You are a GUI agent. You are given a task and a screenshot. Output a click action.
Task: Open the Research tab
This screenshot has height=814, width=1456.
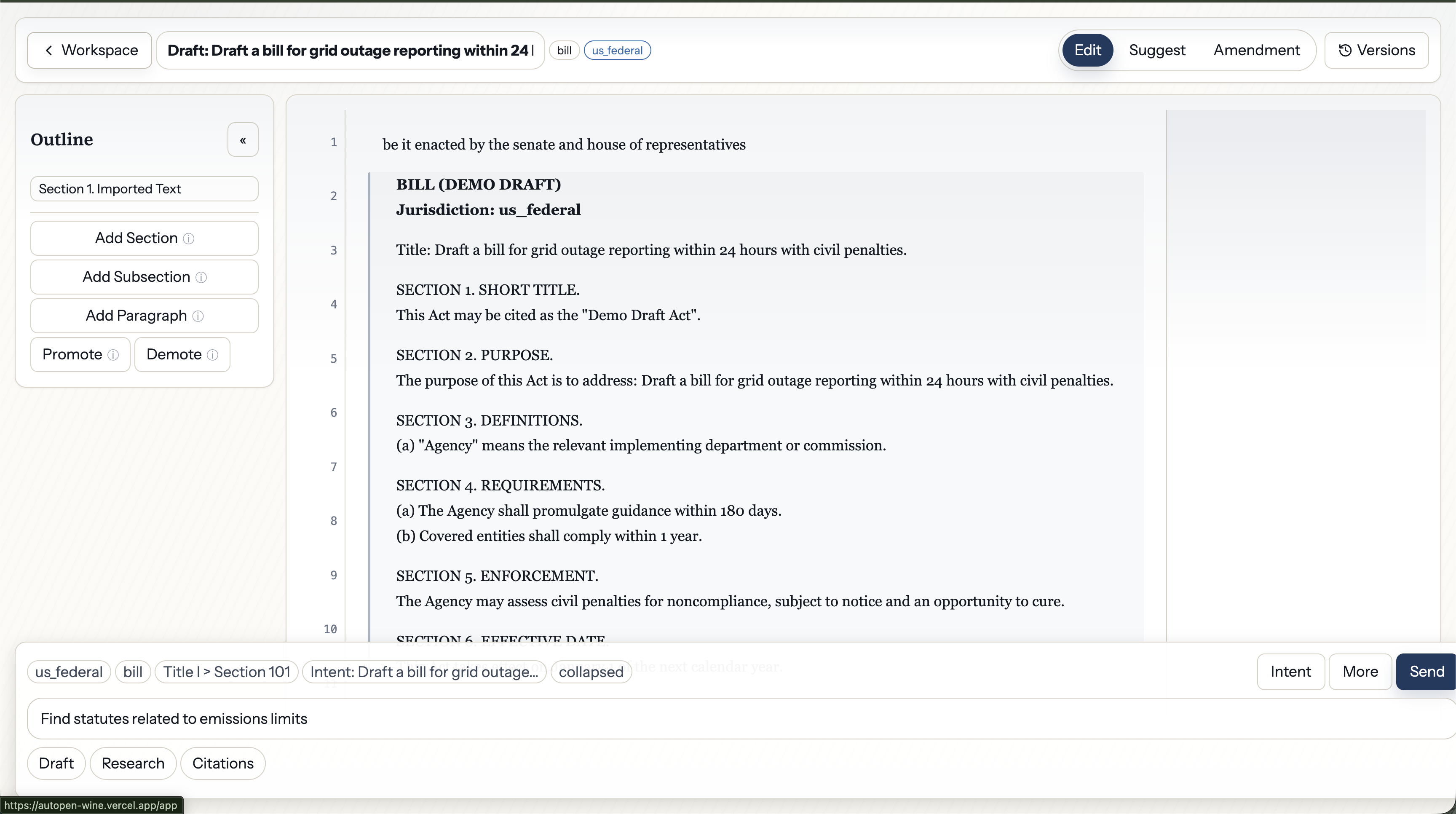pyautogui.click(x=133, y=763)
